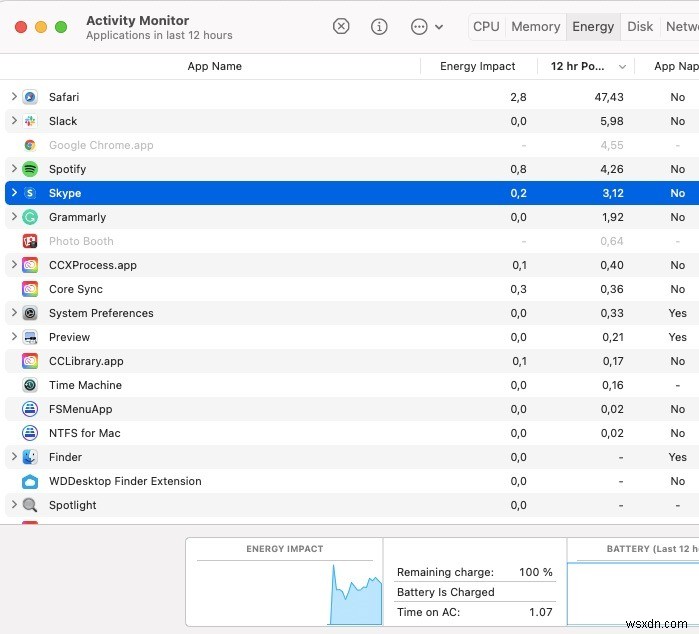
Task: Select the WDDesktop Finder Extension row
Action: click(x=352, y=482)
